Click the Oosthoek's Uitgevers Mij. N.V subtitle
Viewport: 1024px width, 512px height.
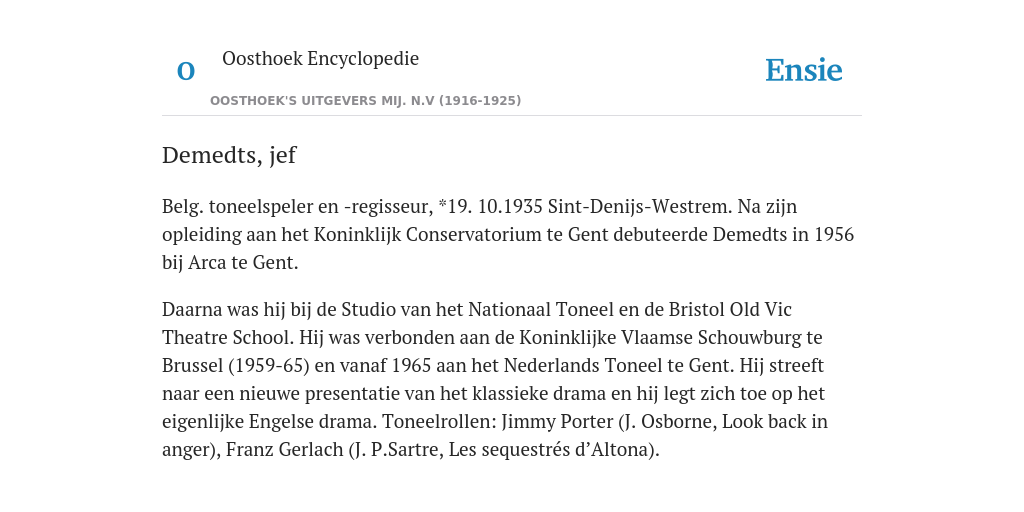pyautogui.click(x=366, y=101)
